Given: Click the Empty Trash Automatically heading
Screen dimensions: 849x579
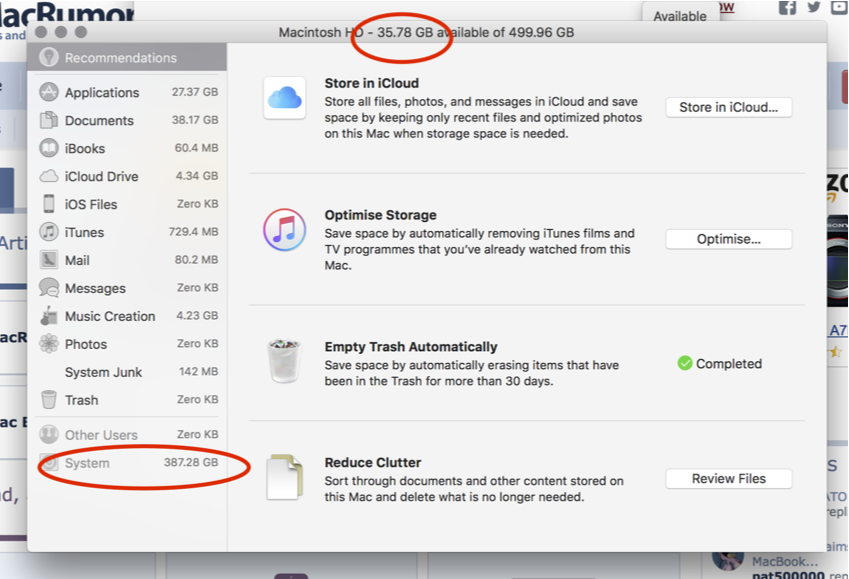Looking at the screenshot, I should click(410, 347).
